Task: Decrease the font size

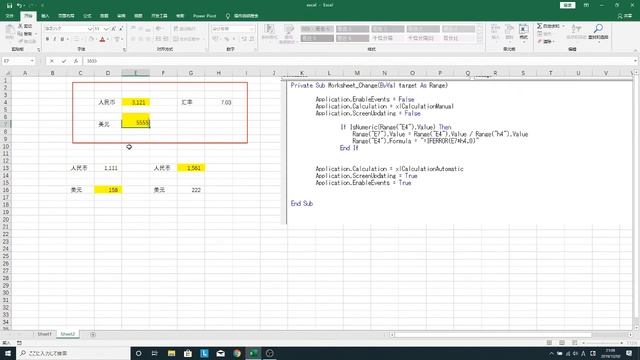Action: [x=121, y=29]
